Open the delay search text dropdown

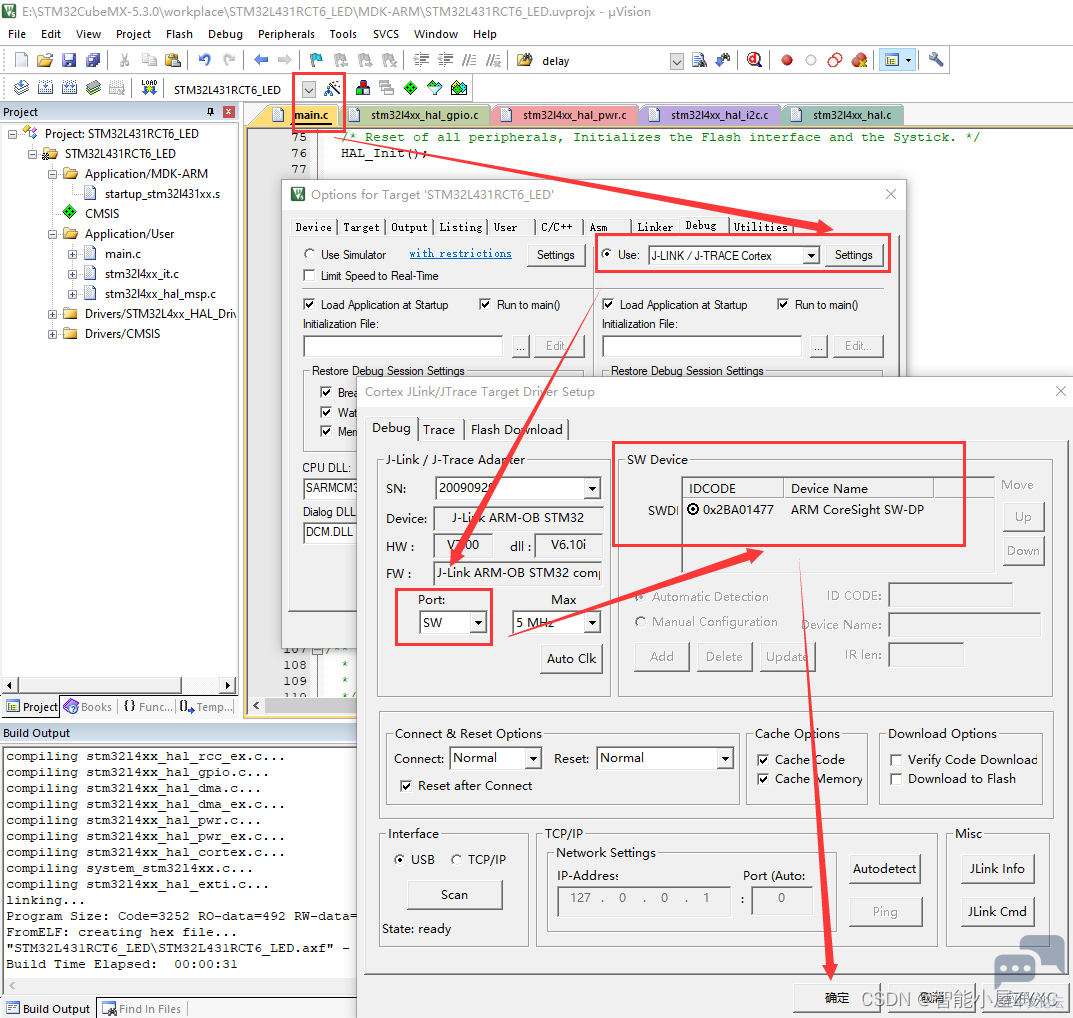pyautogui.click(x=677, y=62)
